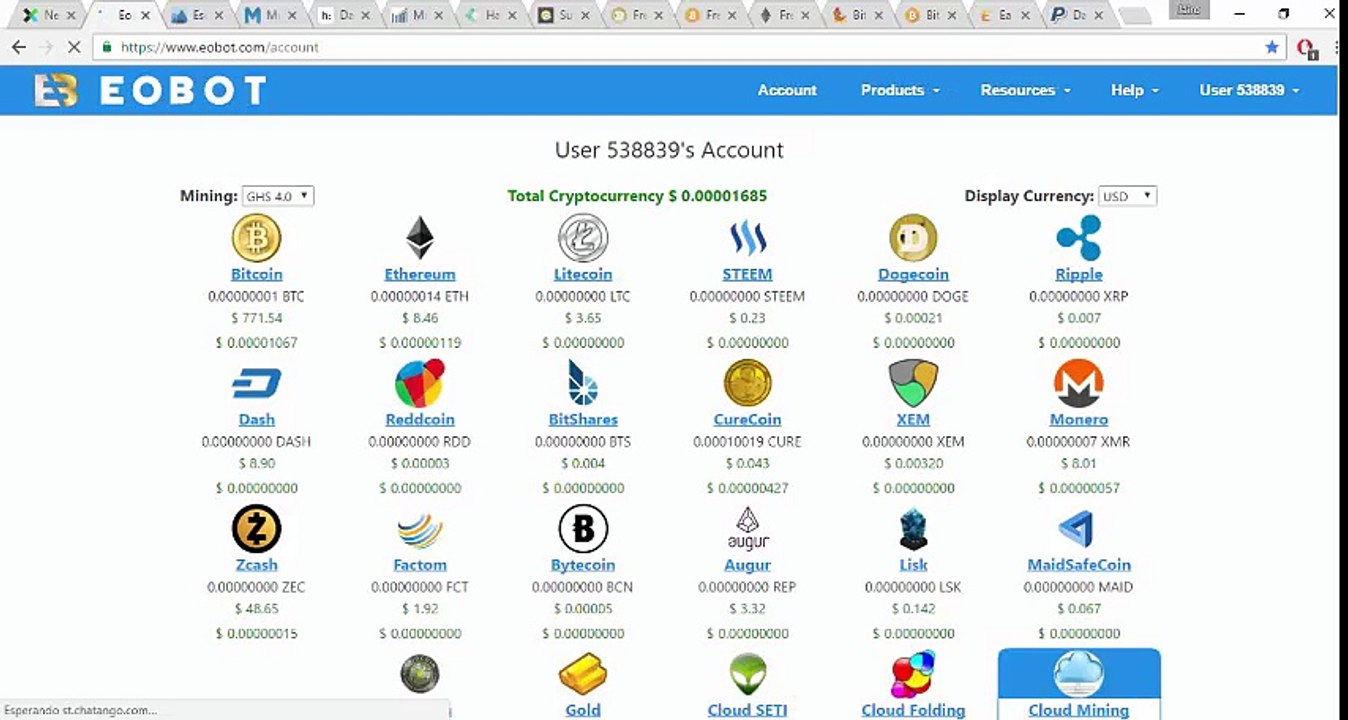Switch to the 'Ne' browser tab

point(50,15)
